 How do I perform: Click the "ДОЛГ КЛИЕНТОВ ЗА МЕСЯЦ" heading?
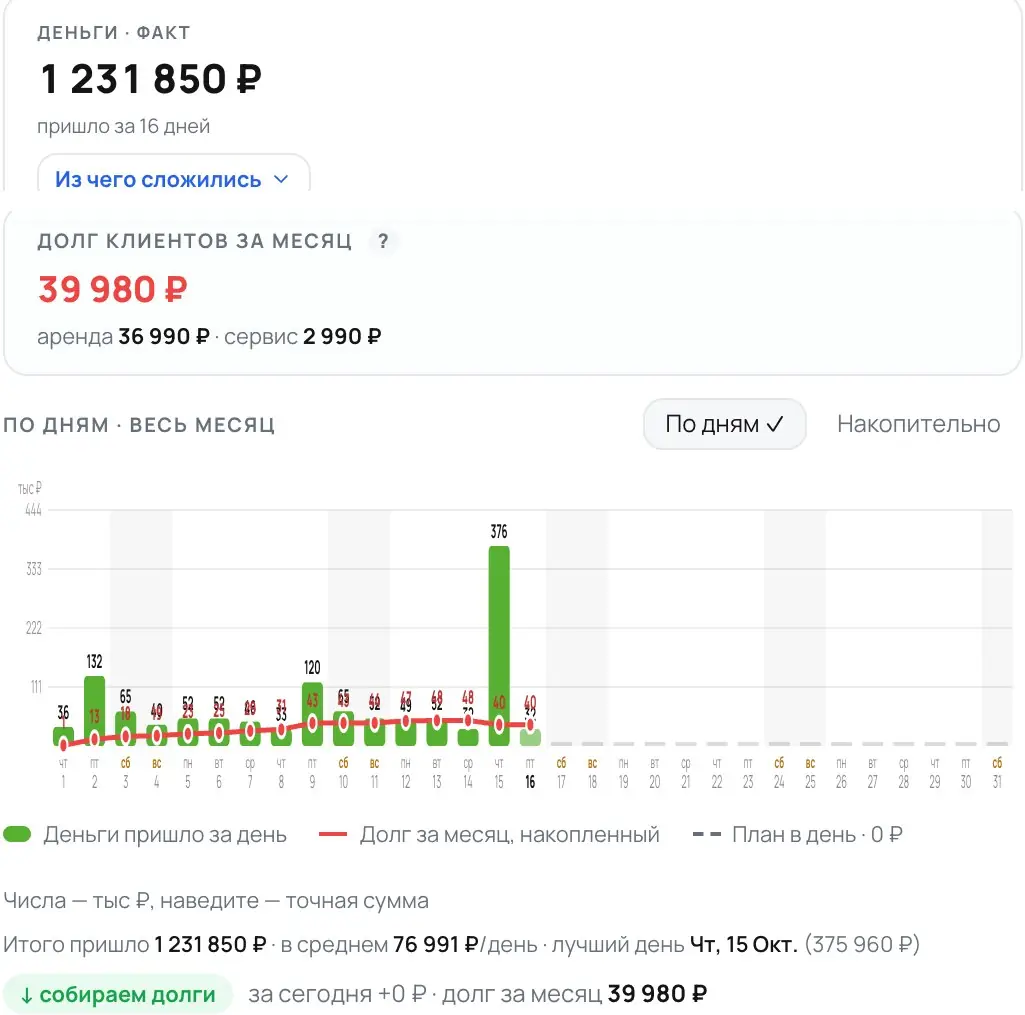point(195,241)
